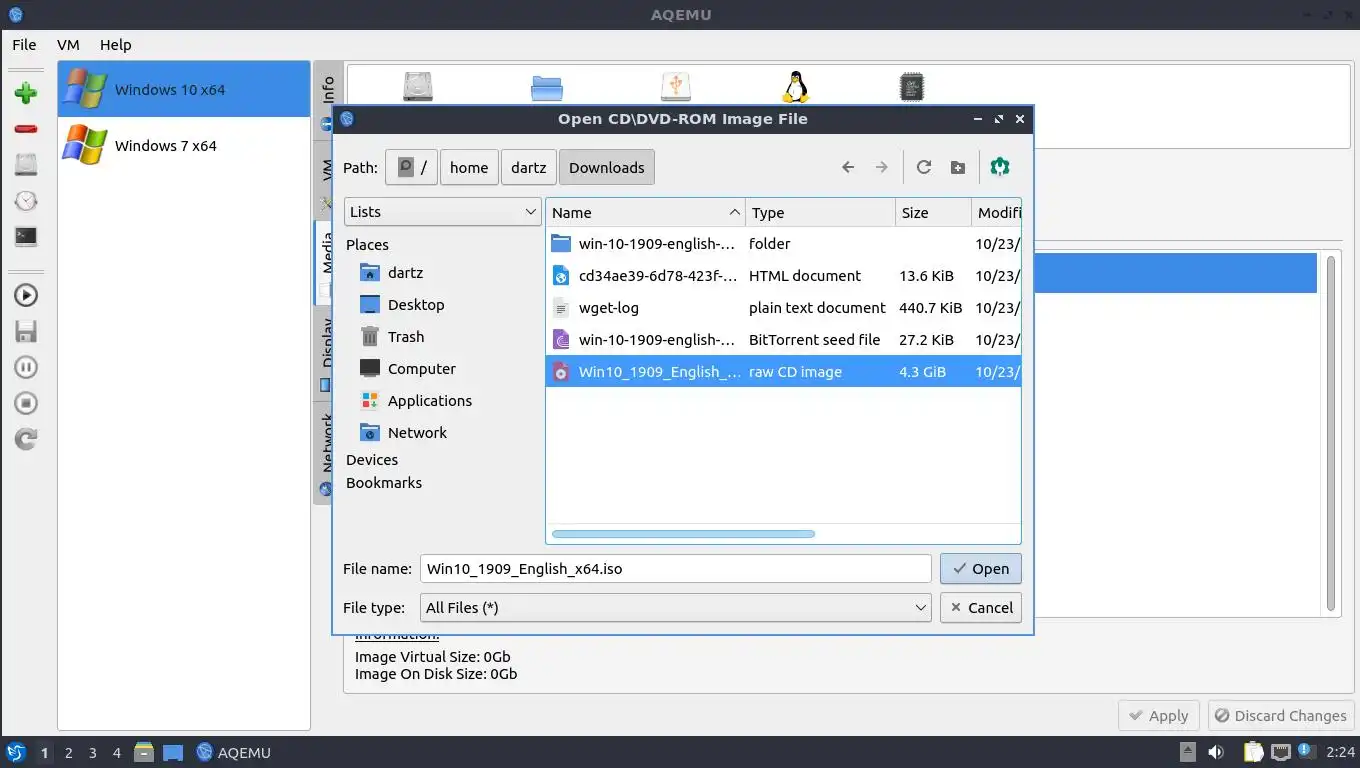The height and width of the screenshot is (768, 1360).
Task: Go back with the left arrow in file dialog
Action: 848,167
